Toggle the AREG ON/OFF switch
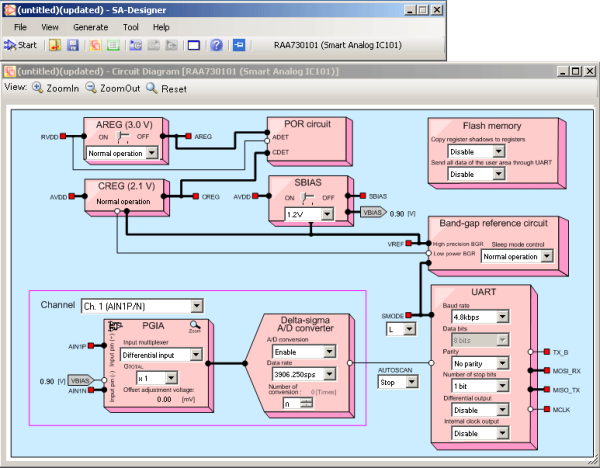The height and width of the screenshot is (468, 600). click(x=123, y=137)
